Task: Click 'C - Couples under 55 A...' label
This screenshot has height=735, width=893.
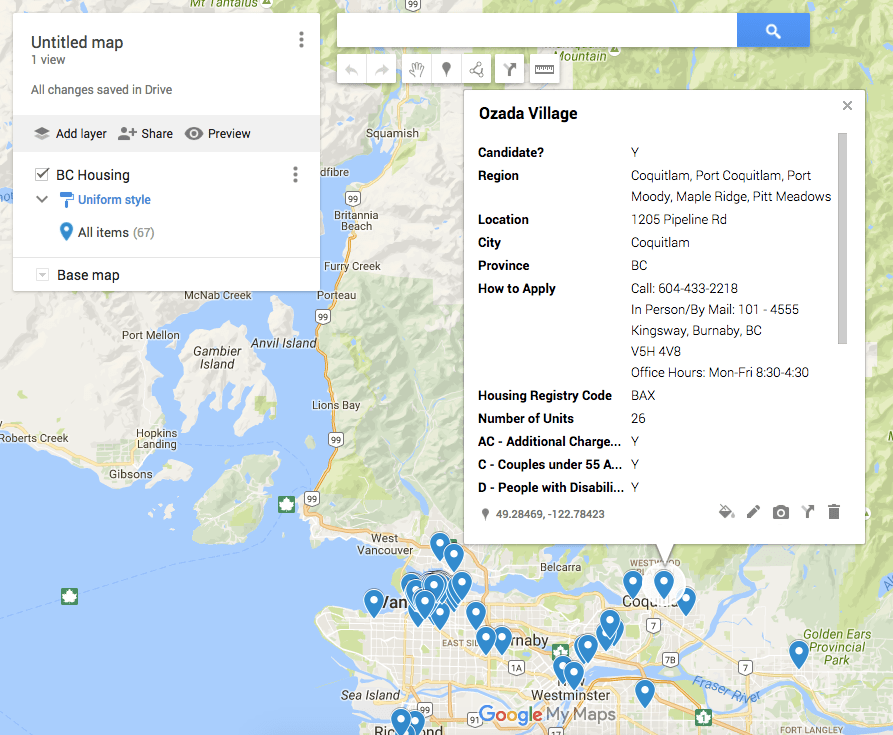Action: pos(550,465)
